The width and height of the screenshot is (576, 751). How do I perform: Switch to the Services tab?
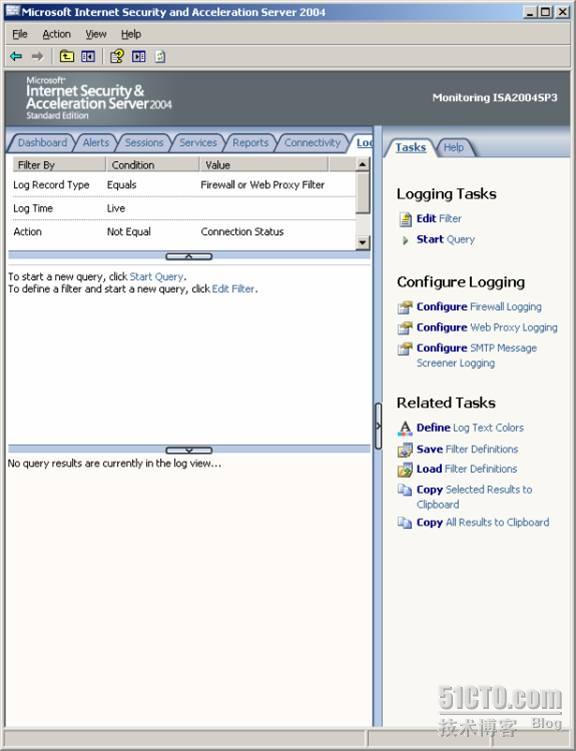[198, 143]
